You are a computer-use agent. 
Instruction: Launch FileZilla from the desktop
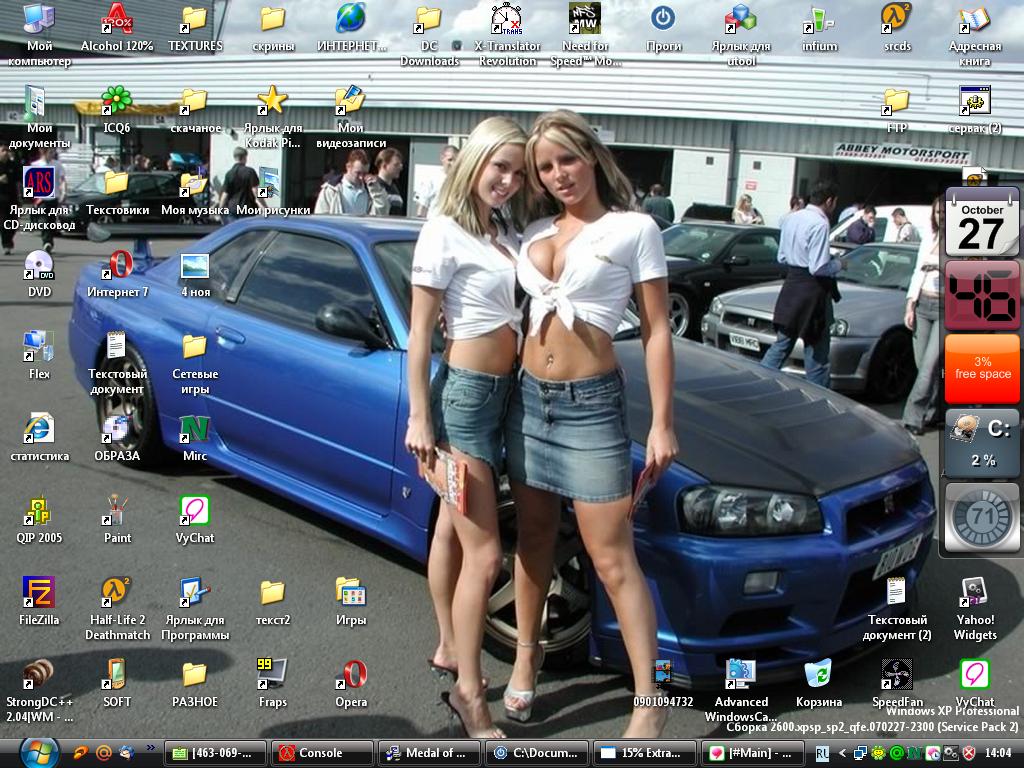point(39,593)
